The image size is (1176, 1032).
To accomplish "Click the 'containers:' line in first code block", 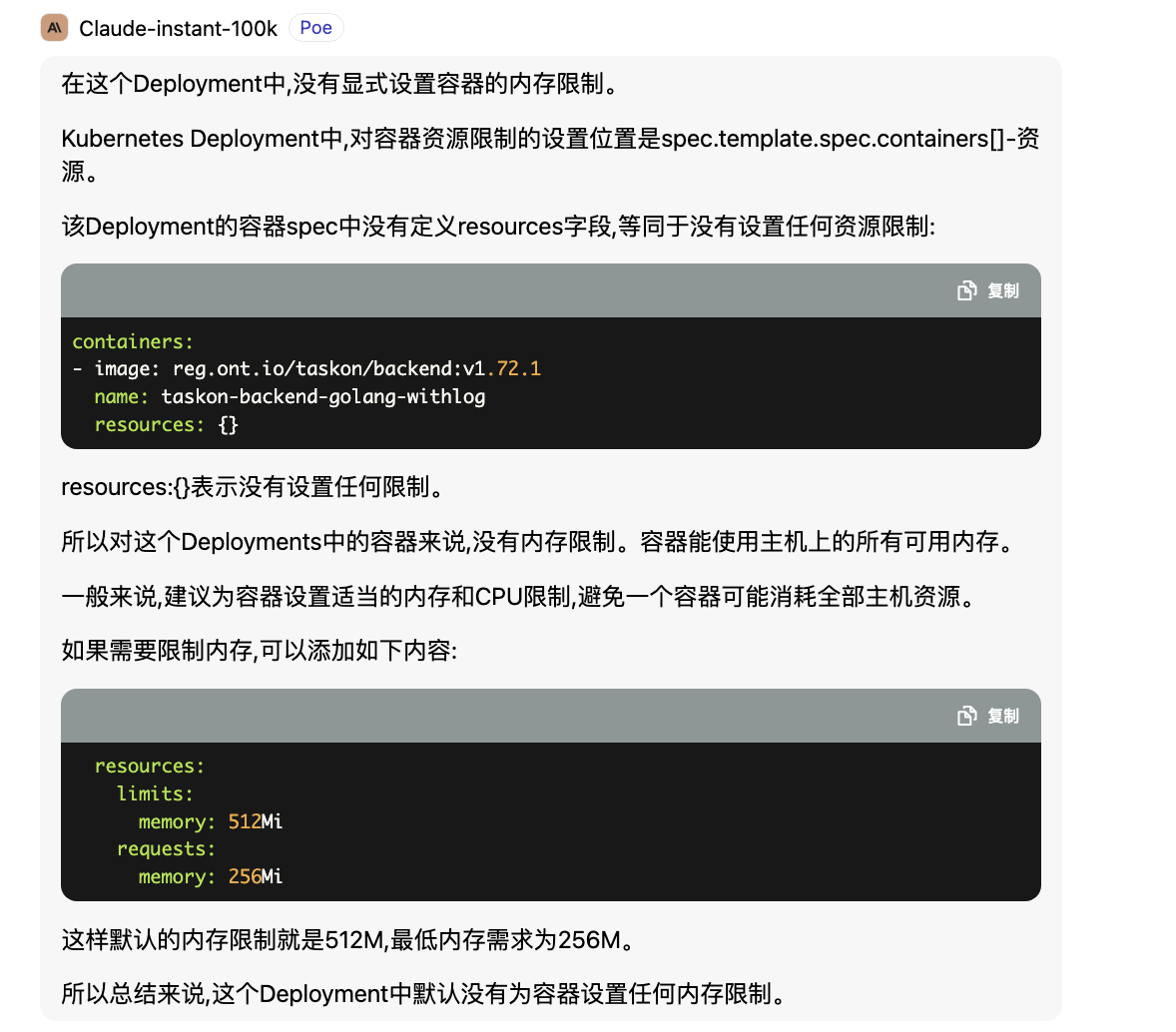I will (133, 341).
